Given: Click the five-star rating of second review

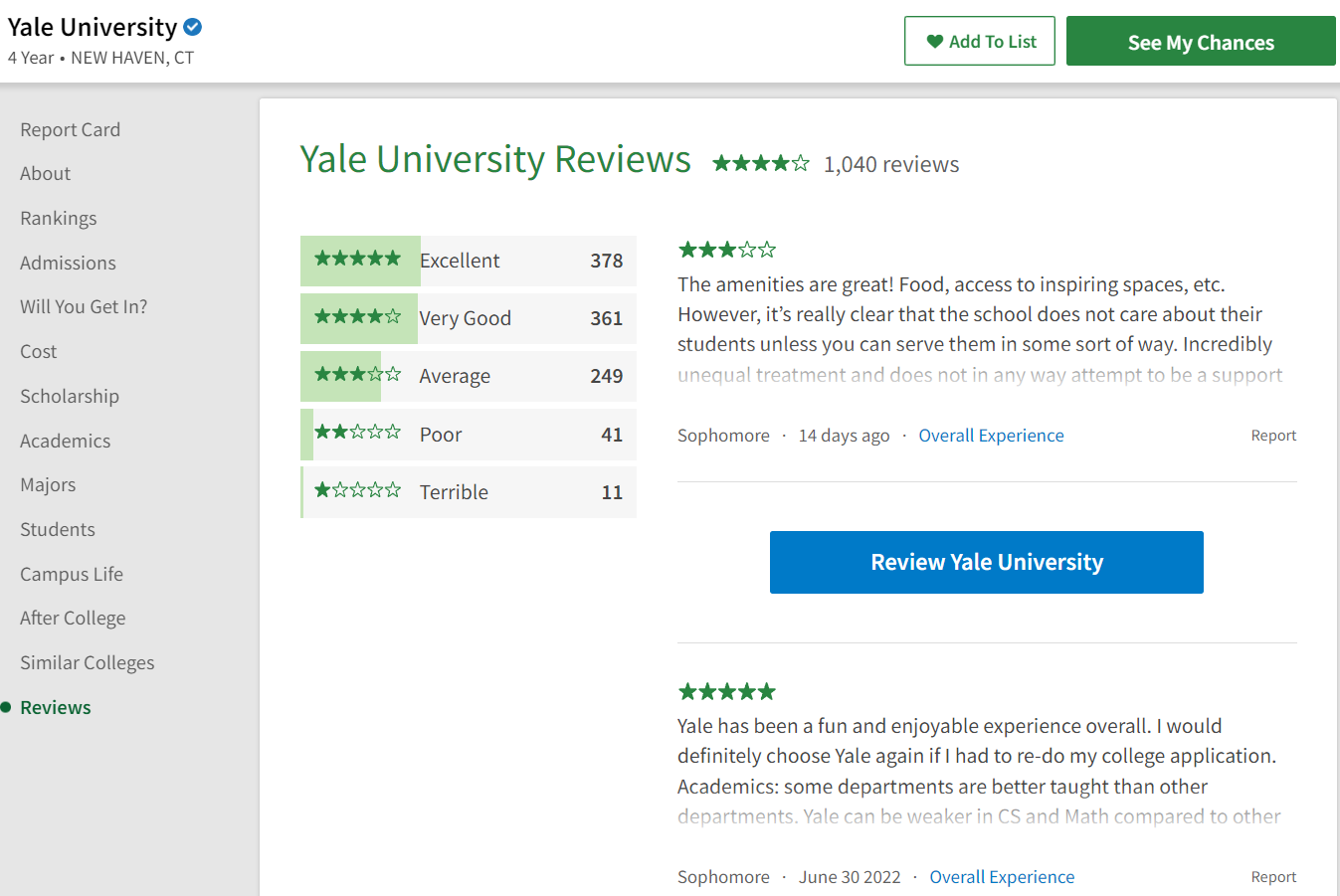Looking at the screenshot, I should [727, 691].
